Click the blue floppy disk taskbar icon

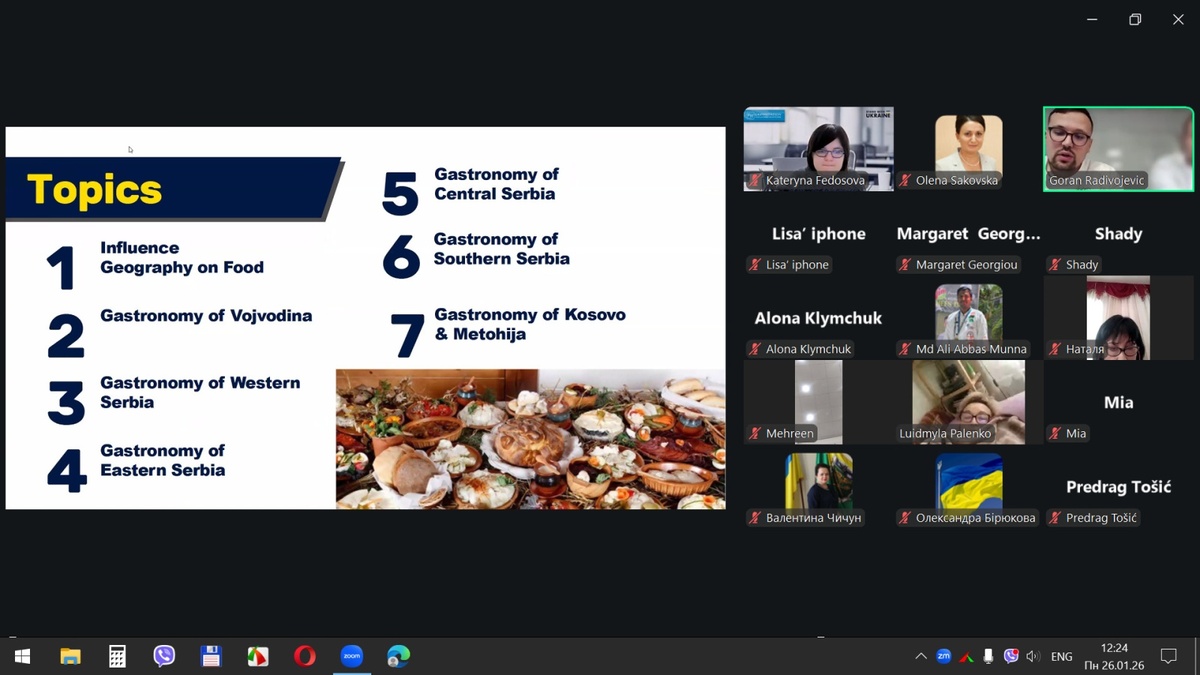point(211,656)
